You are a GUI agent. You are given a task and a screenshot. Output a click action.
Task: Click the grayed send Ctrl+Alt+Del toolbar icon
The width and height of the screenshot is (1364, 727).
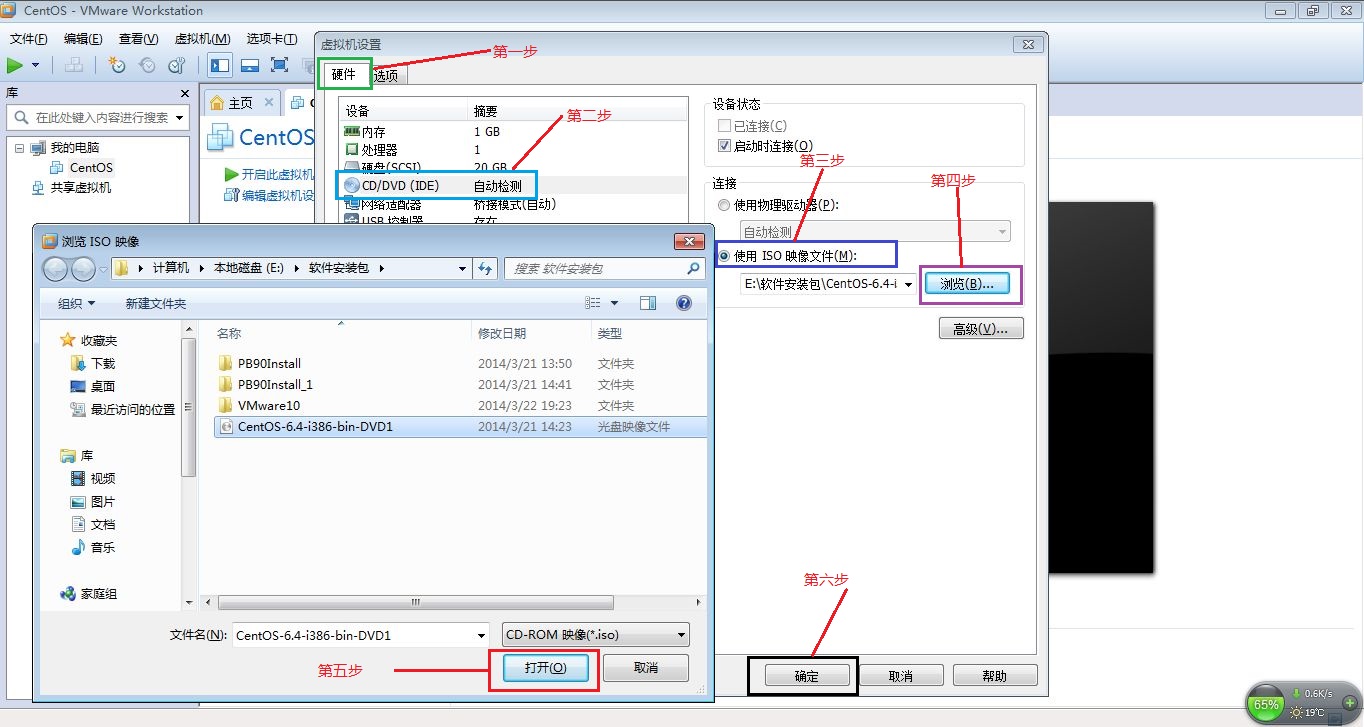coord(74,66)
